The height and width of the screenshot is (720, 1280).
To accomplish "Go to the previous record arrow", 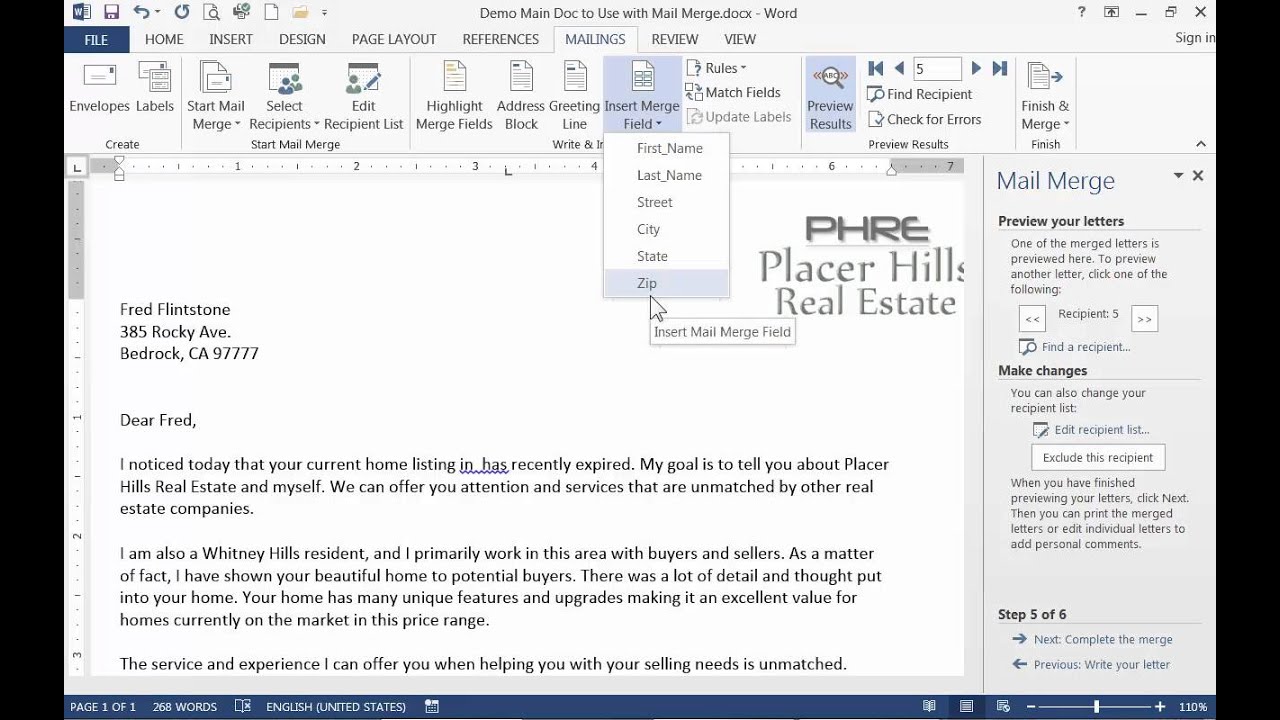I will (899, 68).
